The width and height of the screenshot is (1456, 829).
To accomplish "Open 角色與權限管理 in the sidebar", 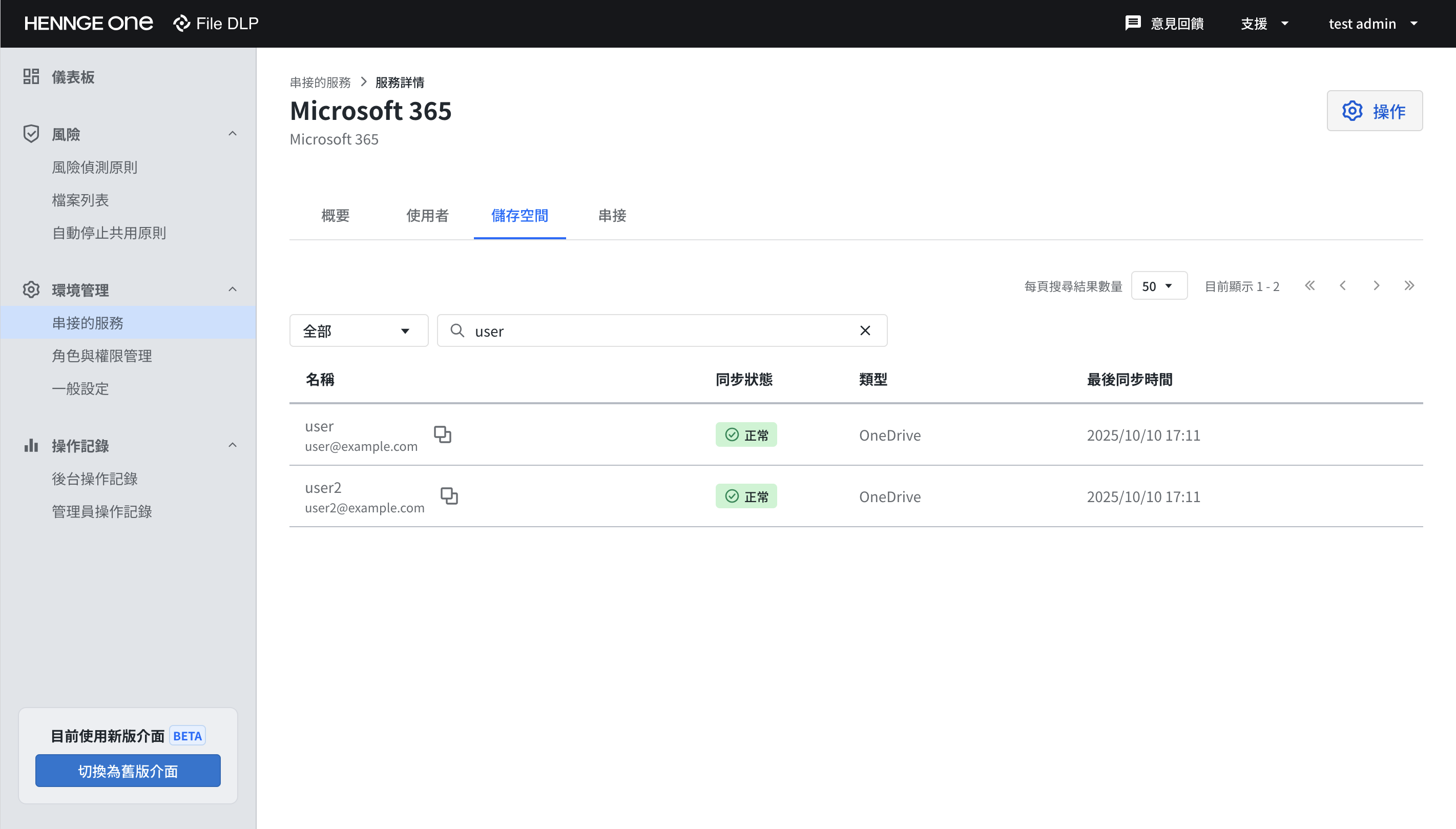I will click(x=102, y=356).
